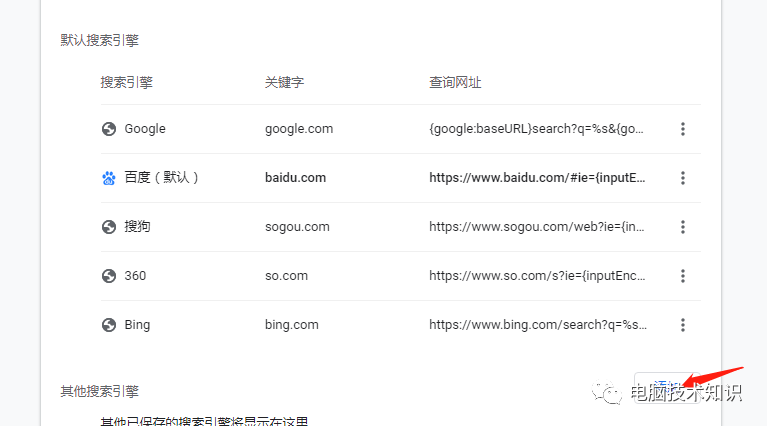The image size is (767, 426).
Task: Select the Google search engine name
Action: pos(145,129)
